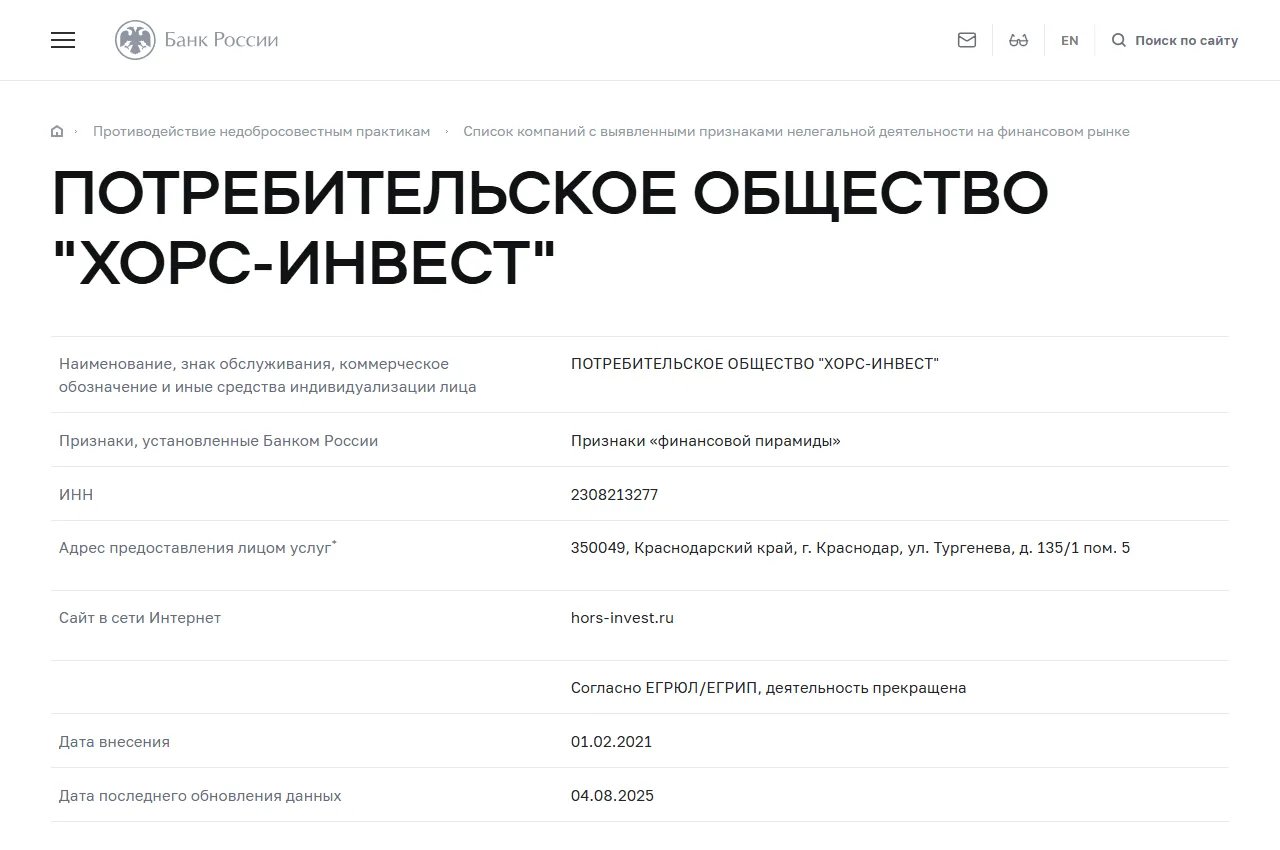Click the 'Банк России' header title text

[221, 40]
